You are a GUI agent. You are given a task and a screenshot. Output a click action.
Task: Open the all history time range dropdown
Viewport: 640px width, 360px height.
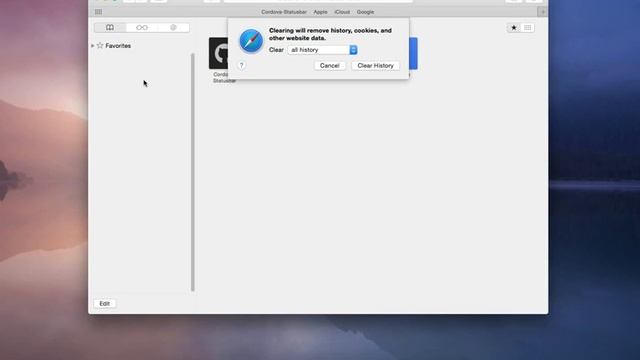[322, 50]
